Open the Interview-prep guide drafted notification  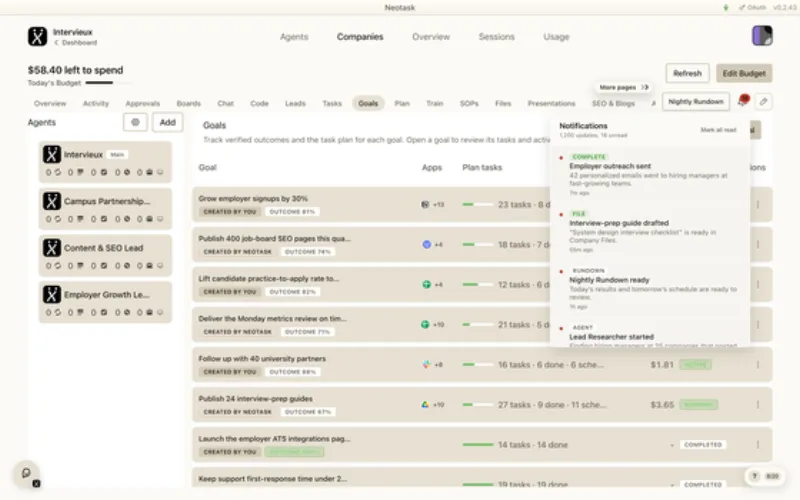[650, 232]
